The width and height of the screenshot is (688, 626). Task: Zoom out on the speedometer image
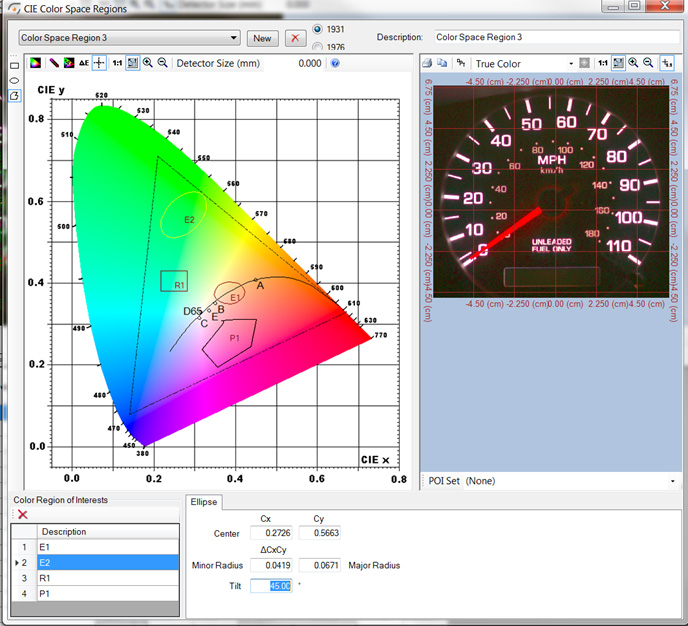648,63
